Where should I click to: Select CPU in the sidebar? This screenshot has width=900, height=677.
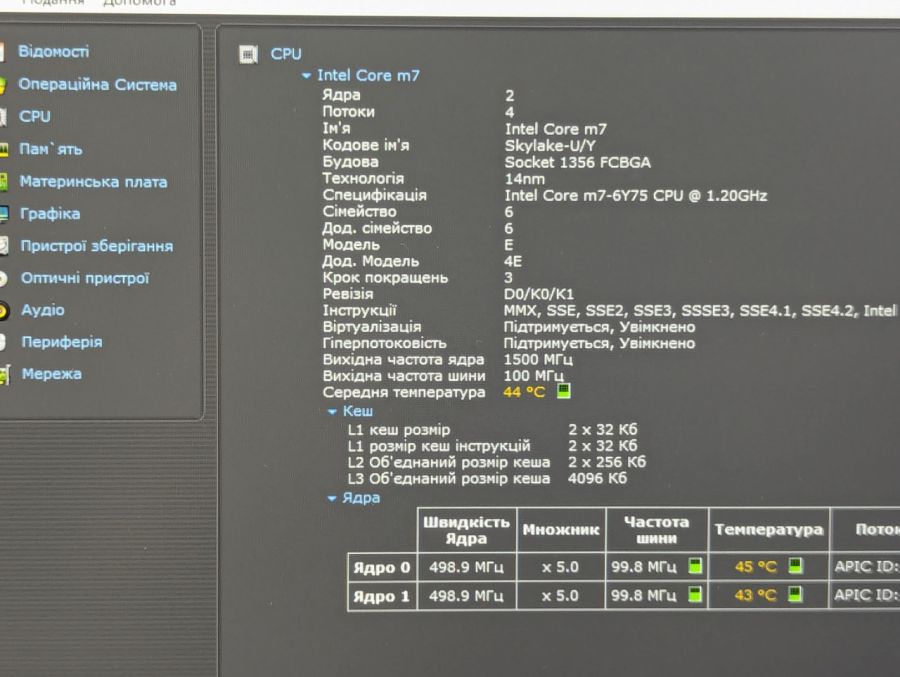click(x=34, y=117)
